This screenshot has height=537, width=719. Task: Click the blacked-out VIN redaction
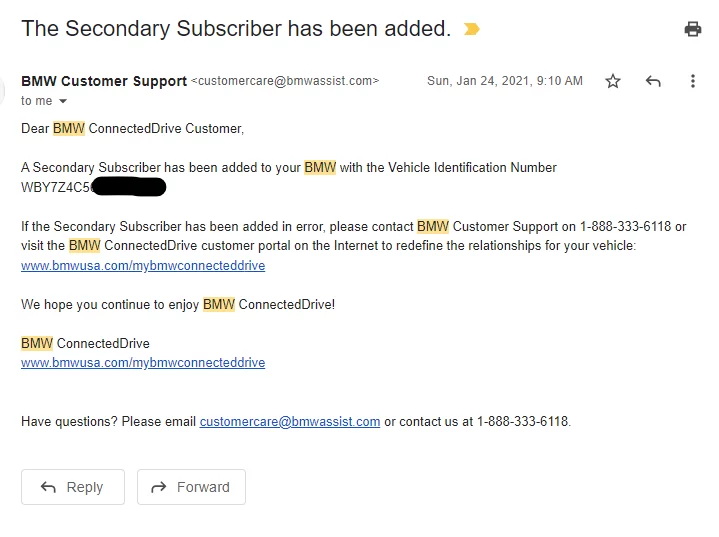point(128,187)
